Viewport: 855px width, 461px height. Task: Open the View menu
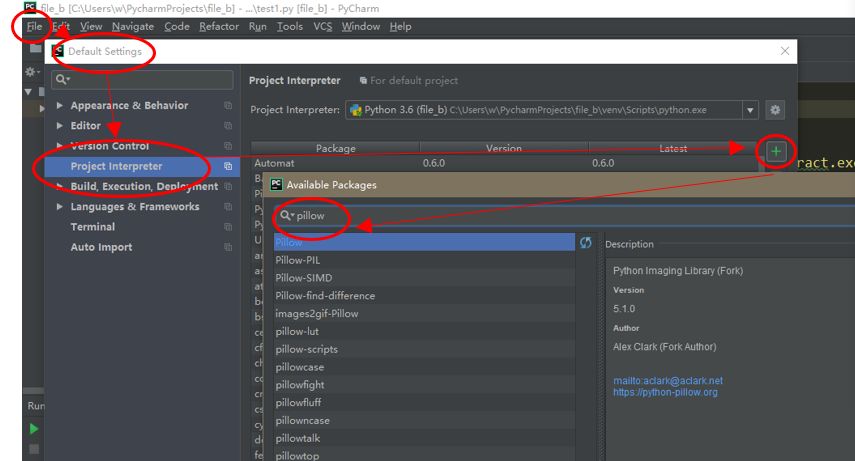tap(91, 26)
